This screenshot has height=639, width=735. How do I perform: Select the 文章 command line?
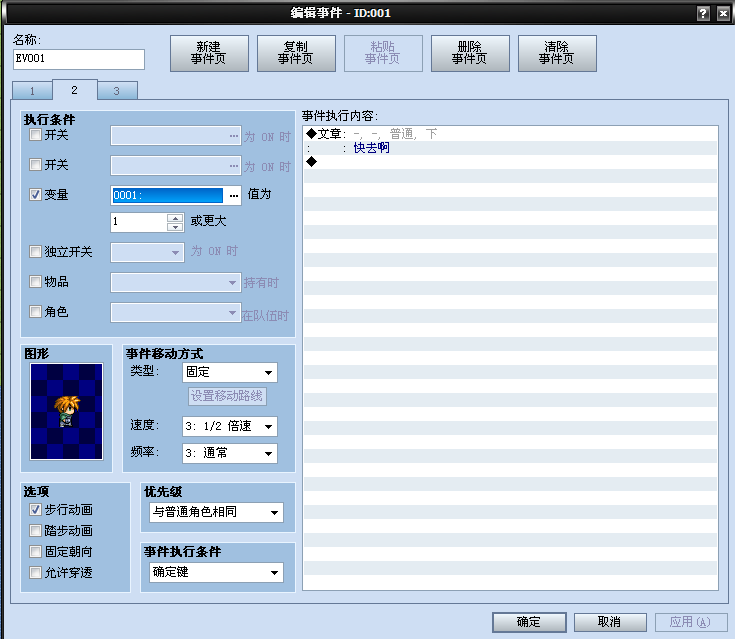(x=510, y=134)
